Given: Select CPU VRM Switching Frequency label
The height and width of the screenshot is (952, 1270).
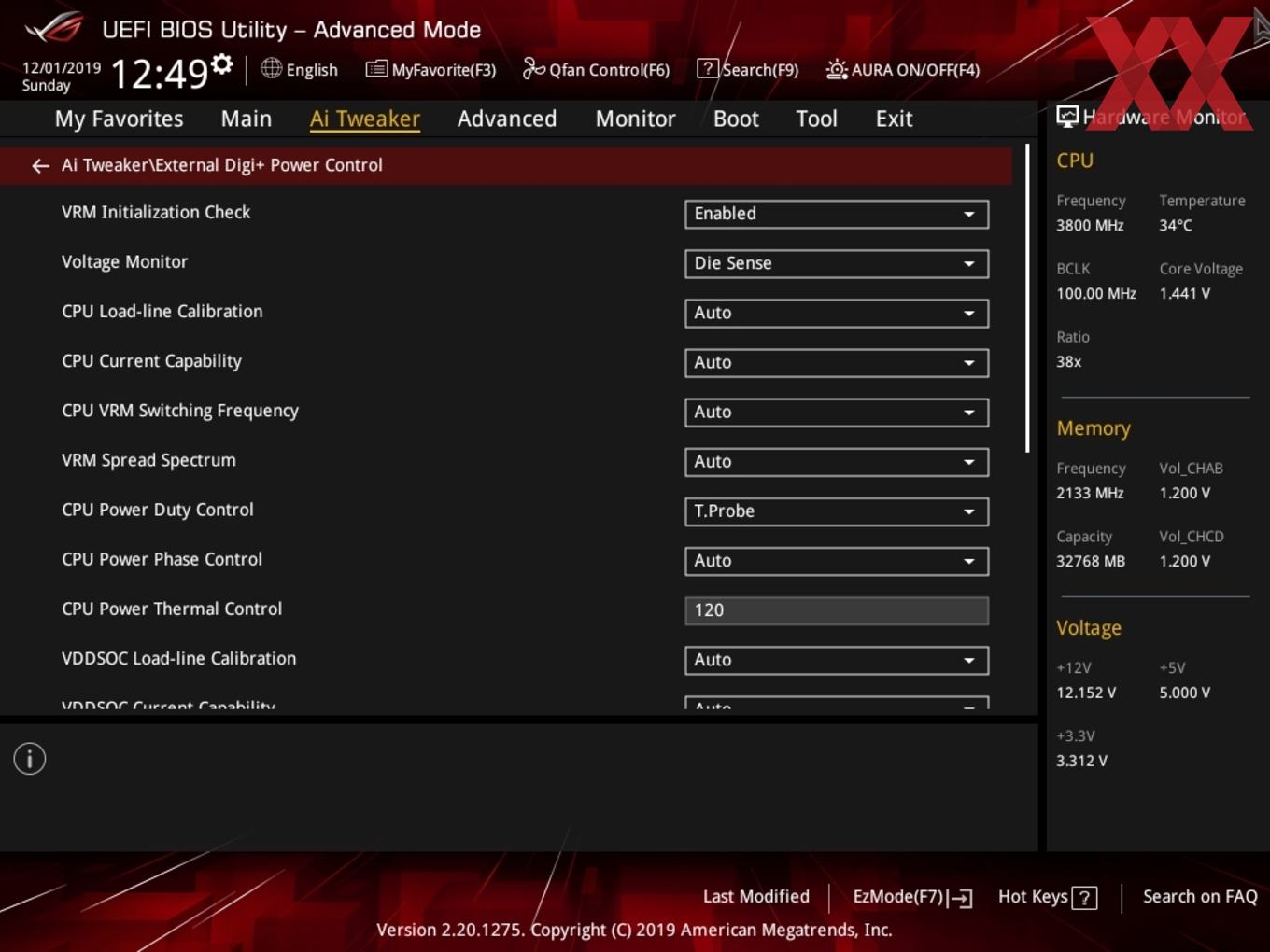Looking at the screenshot, I should [180, 411].
